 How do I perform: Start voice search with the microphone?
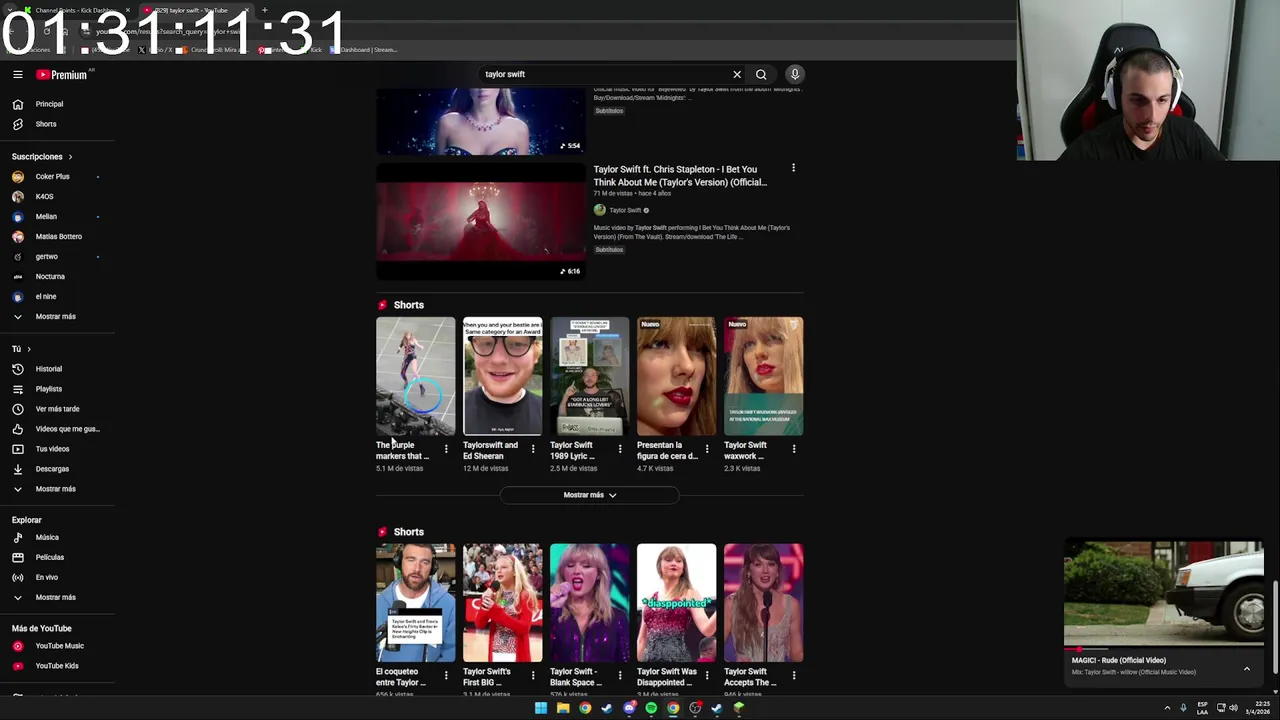[x=795, y=74]
